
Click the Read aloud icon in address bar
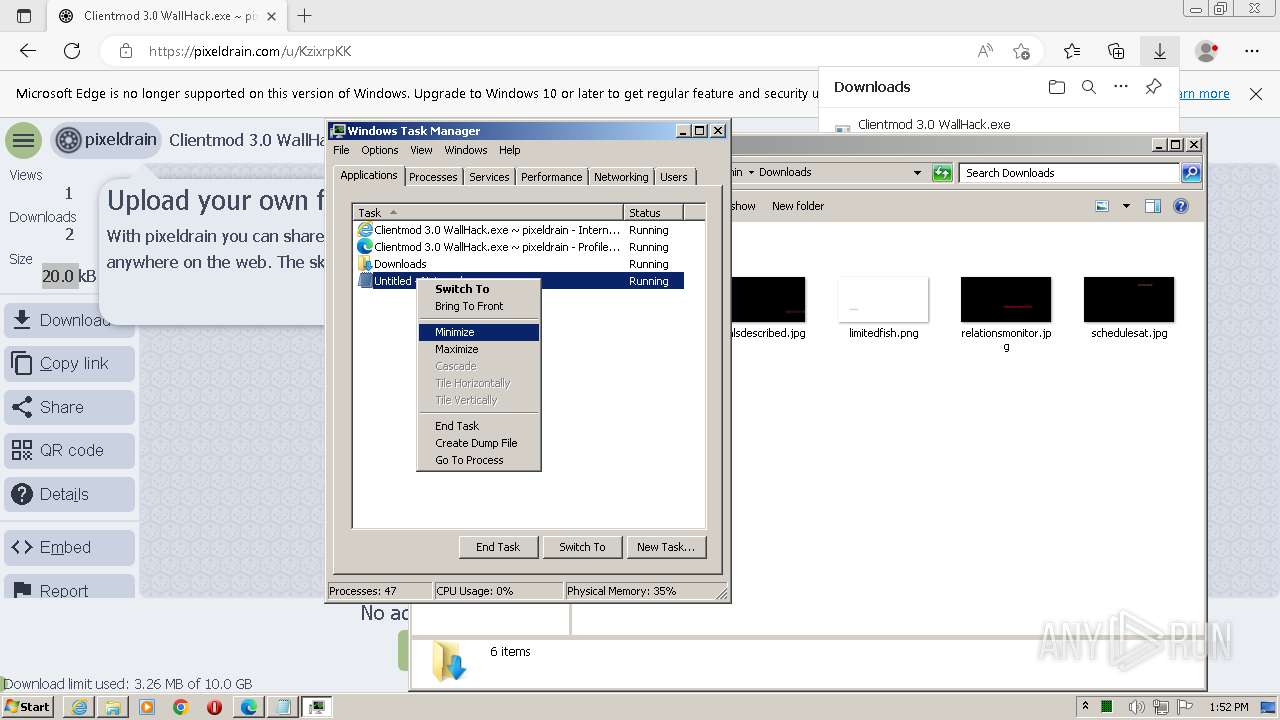985,51
